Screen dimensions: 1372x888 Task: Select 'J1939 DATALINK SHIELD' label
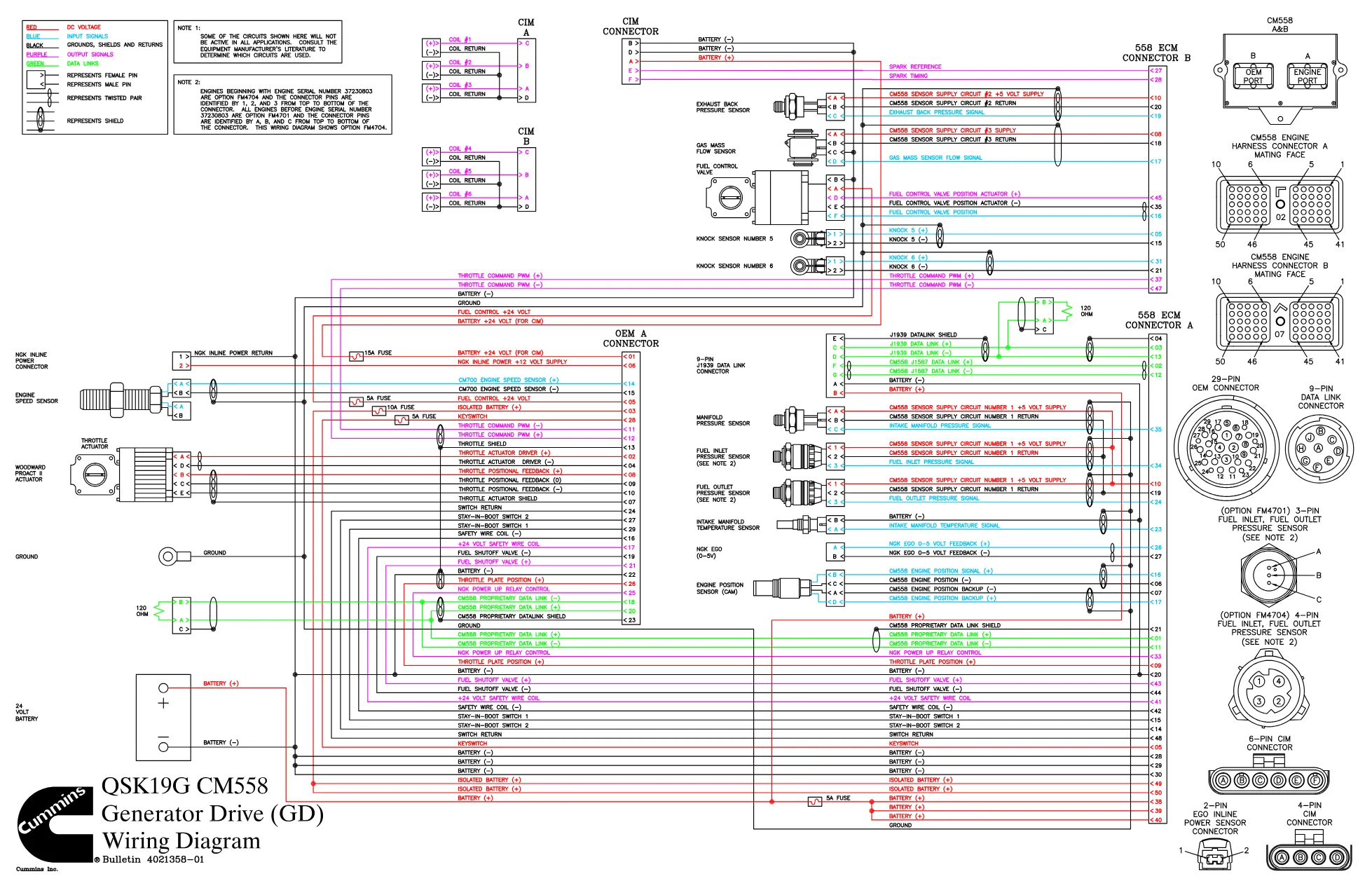point(923,334)
